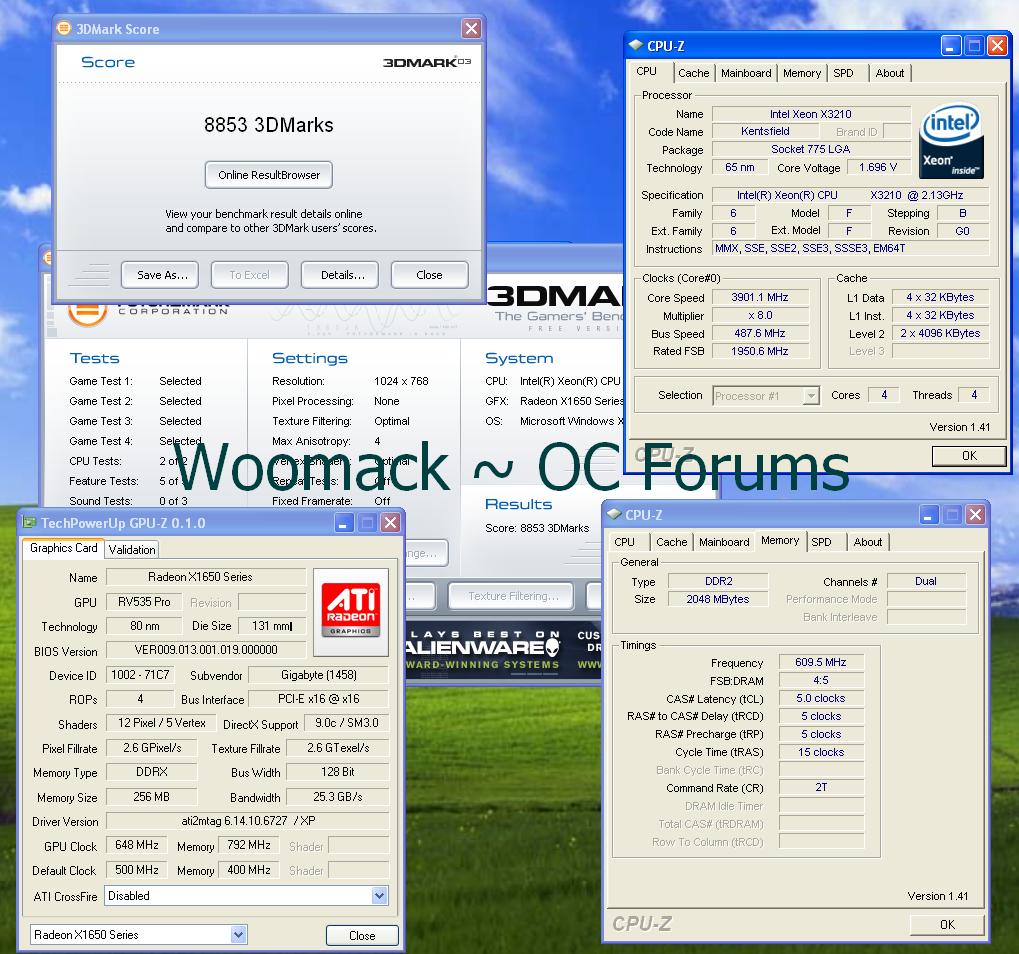Click the Kentsfield code name value
Image resolution: width=1019 pixels, height=954 pixels.
[765, 131]
